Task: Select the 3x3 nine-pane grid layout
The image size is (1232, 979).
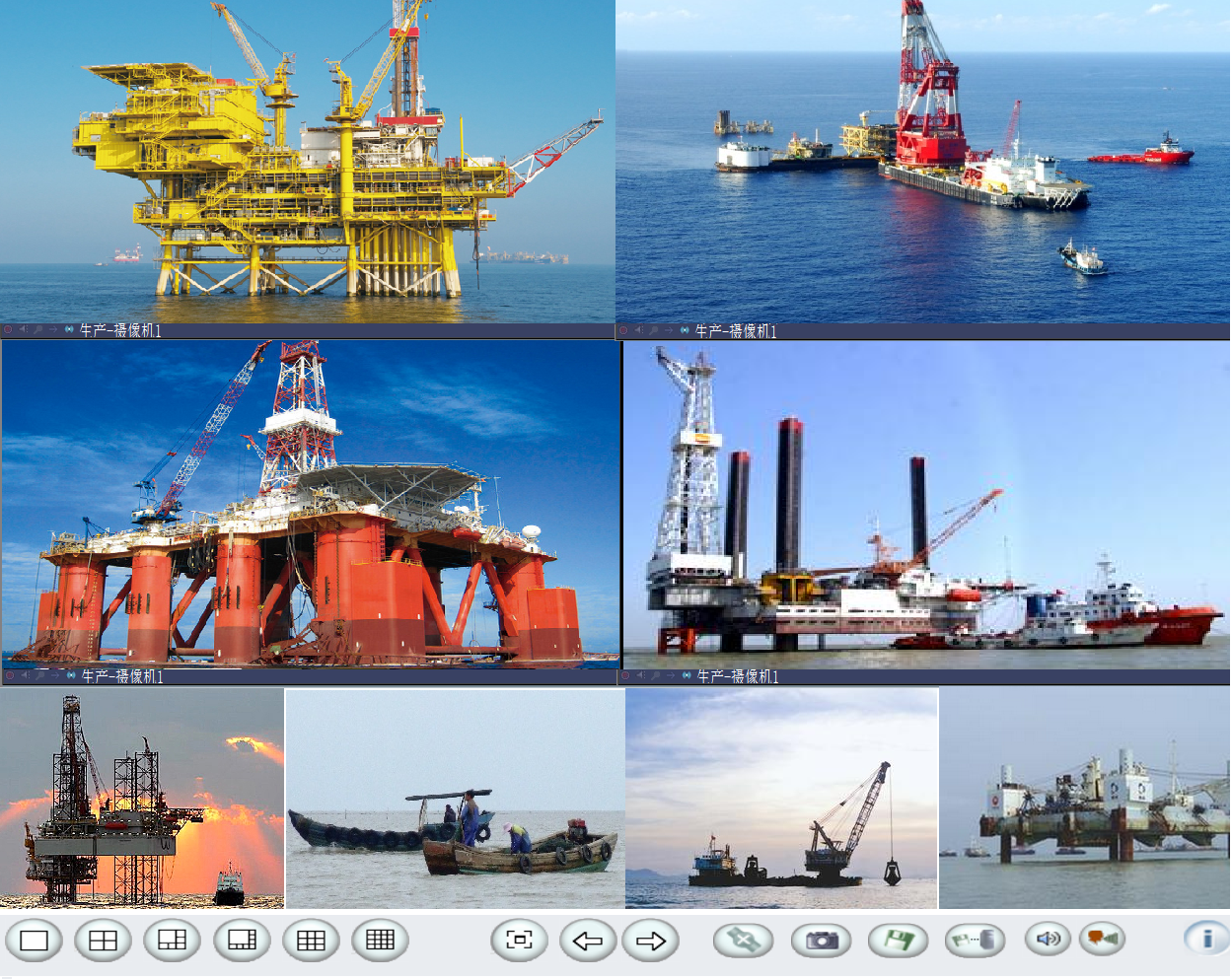Action: tap(311, 941)
